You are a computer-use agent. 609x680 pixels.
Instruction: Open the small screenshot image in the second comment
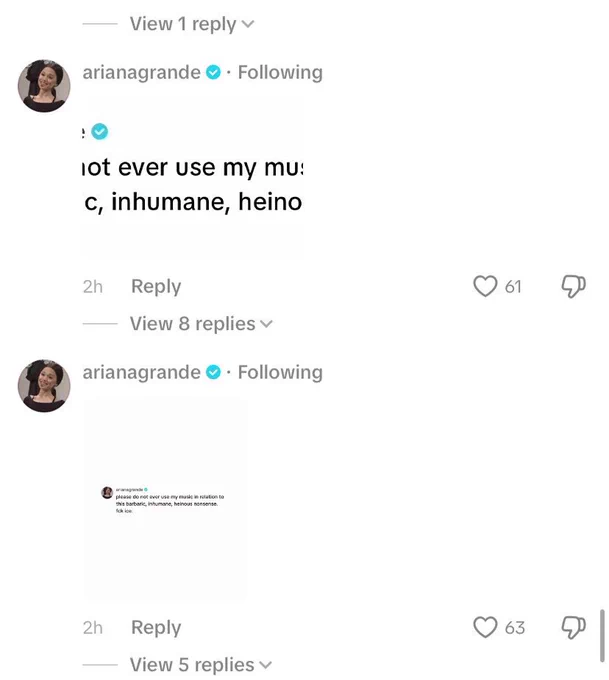[165, 500]
